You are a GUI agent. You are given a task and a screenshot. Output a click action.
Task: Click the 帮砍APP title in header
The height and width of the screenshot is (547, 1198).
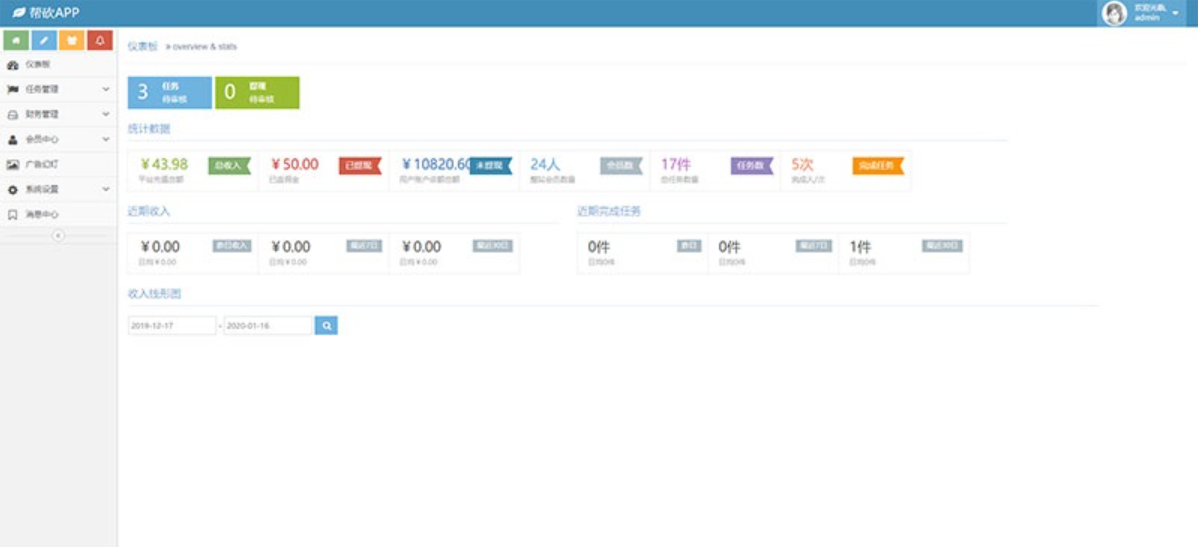click(54, 13)
